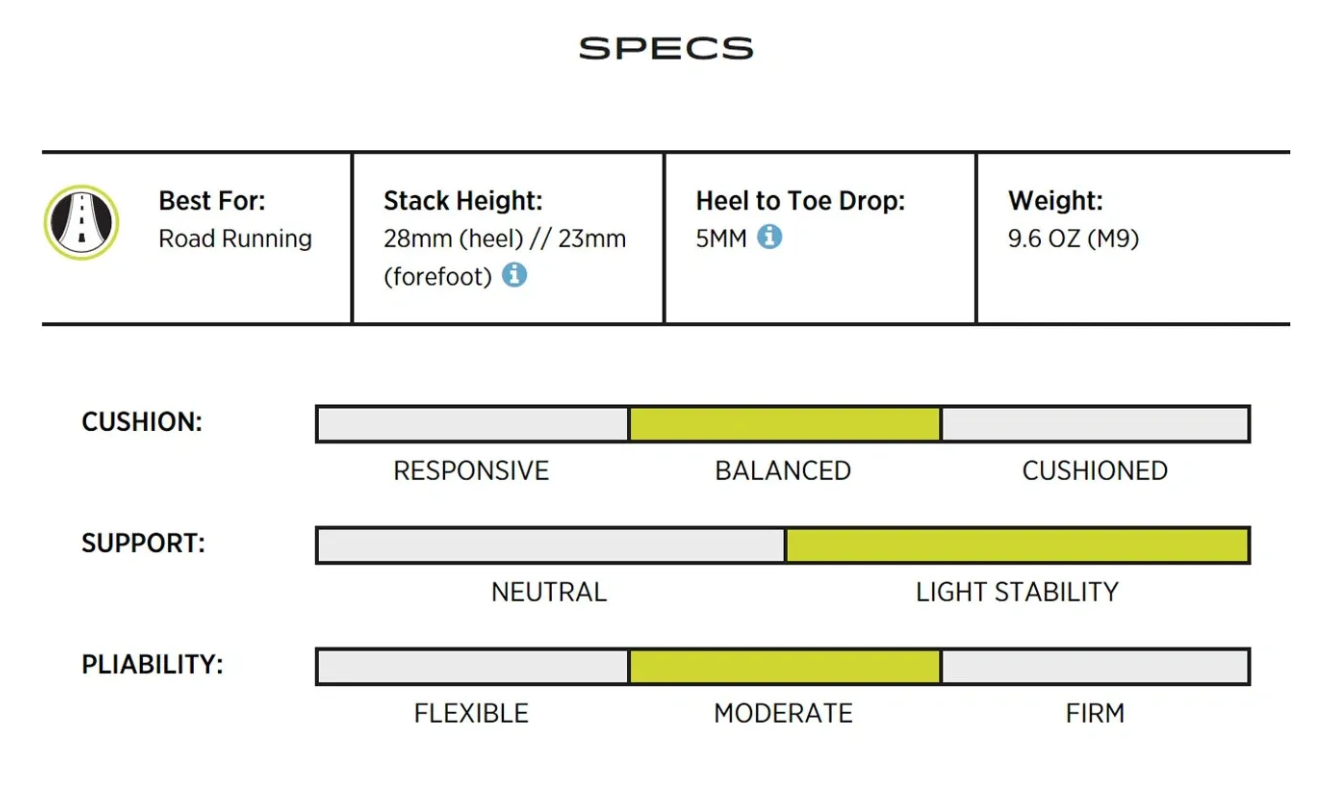Screen dimensions: 1332x796
Task: Click the SPECS heading
Action: pyautogui.click(x=666, y=48)
